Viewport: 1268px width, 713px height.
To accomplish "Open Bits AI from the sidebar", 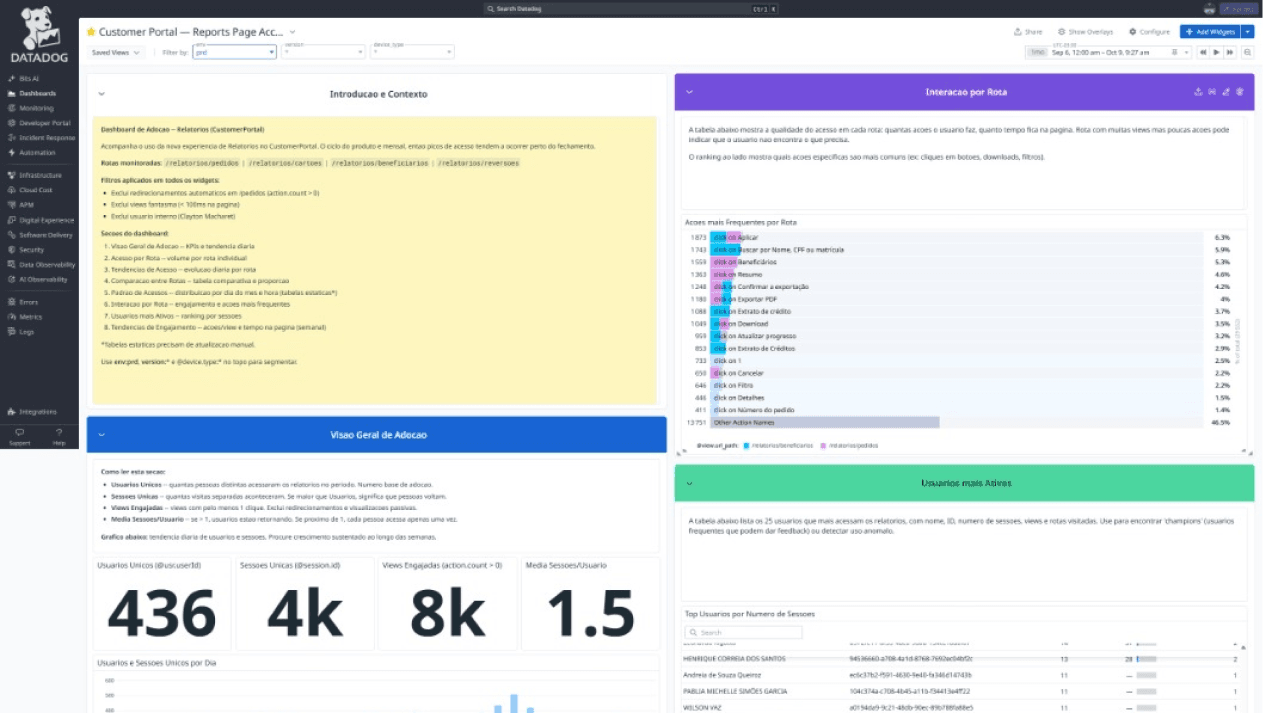I will coord(23,78).
